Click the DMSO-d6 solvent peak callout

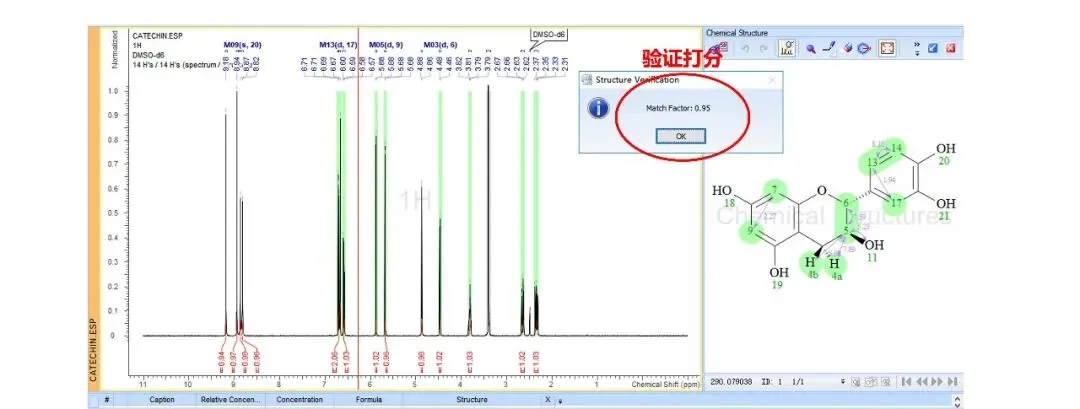(548, 34)
